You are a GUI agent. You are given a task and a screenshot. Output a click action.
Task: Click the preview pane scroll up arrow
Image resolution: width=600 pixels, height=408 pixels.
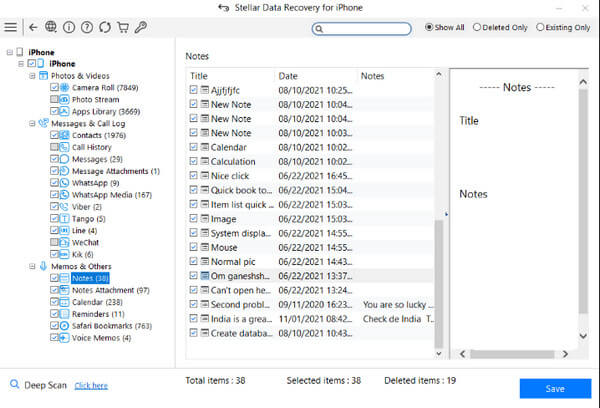point(583,82)
